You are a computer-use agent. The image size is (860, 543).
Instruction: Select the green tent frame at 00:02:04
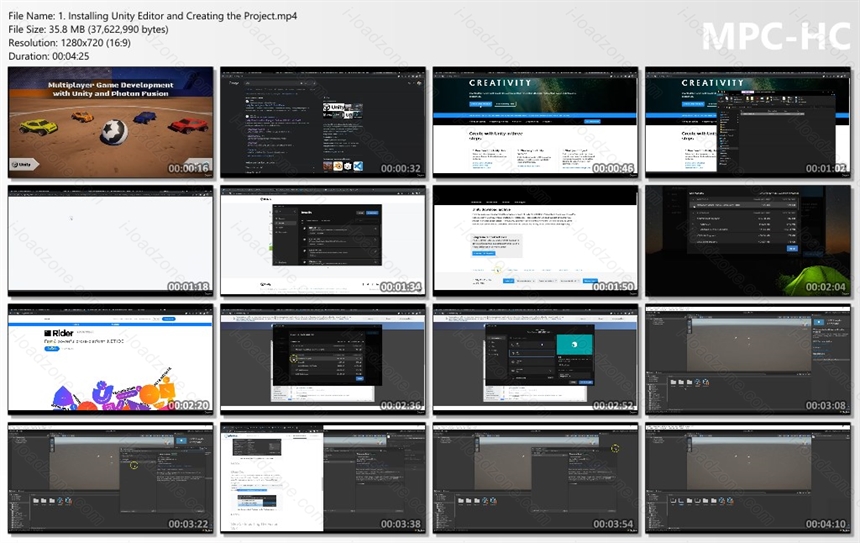tap(748, 241)
